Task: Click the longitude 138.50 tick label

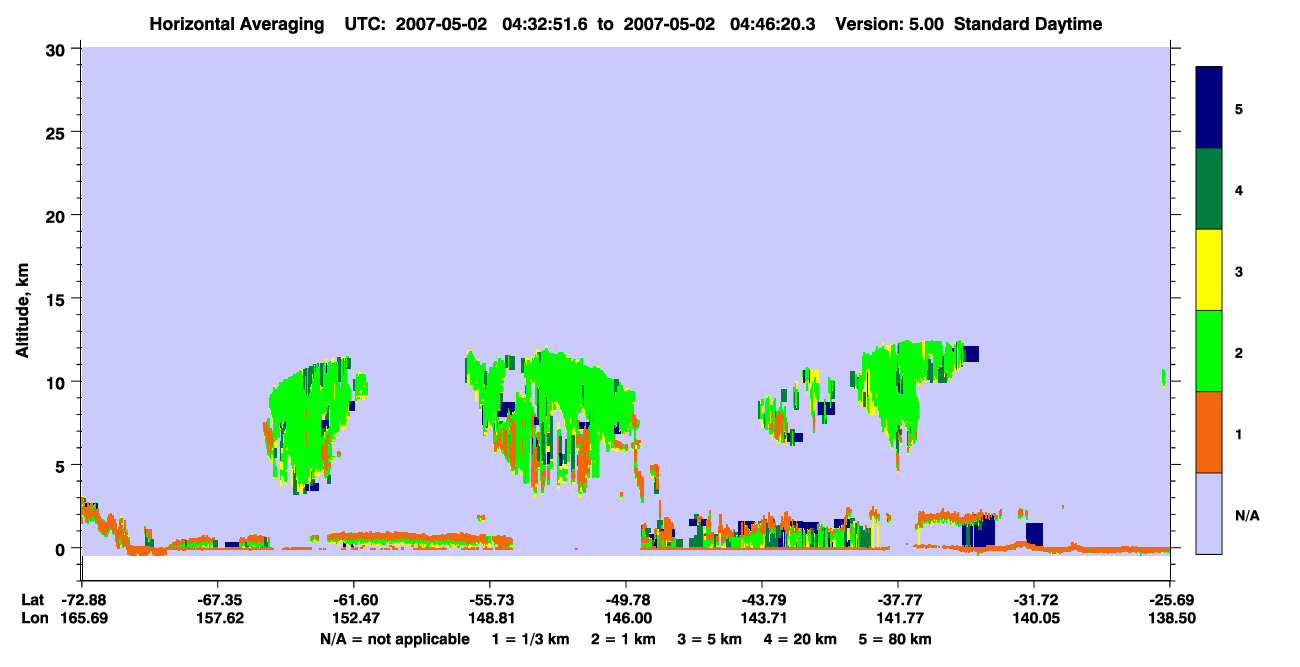Action: 1170,619
